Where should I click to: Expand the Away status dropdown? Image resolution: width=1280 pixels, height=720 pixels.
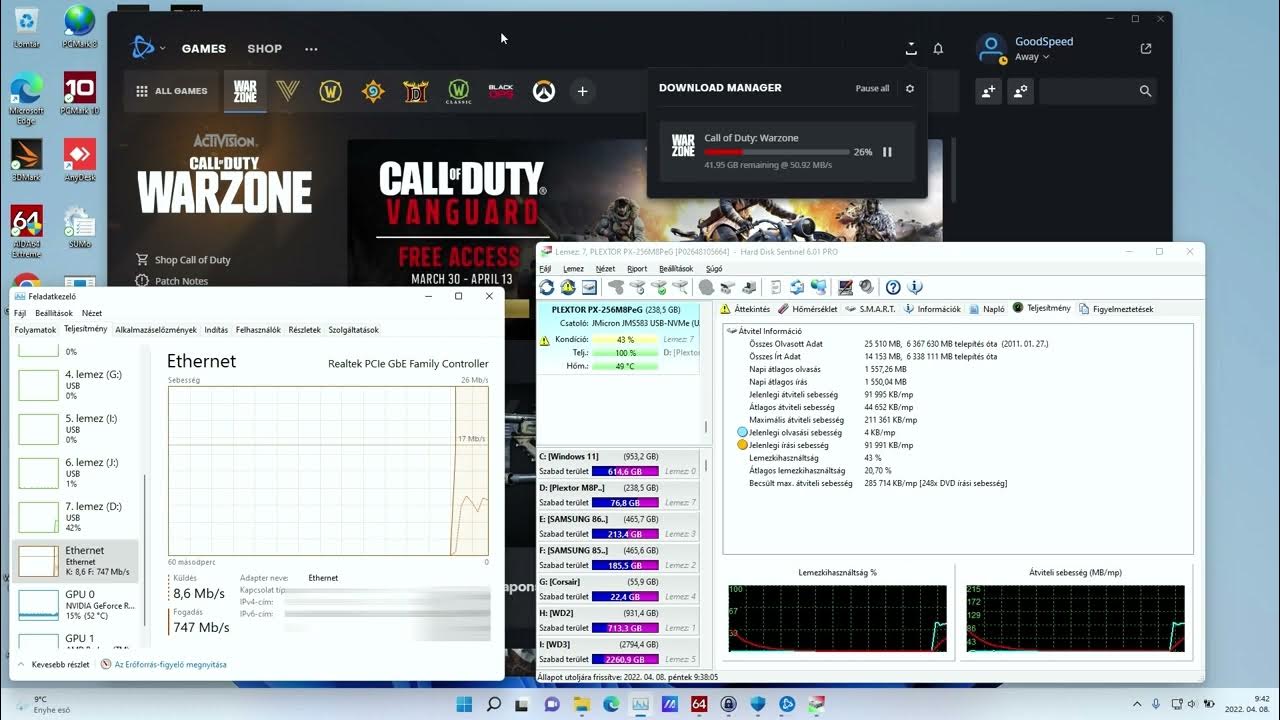tap(1032, 57)
